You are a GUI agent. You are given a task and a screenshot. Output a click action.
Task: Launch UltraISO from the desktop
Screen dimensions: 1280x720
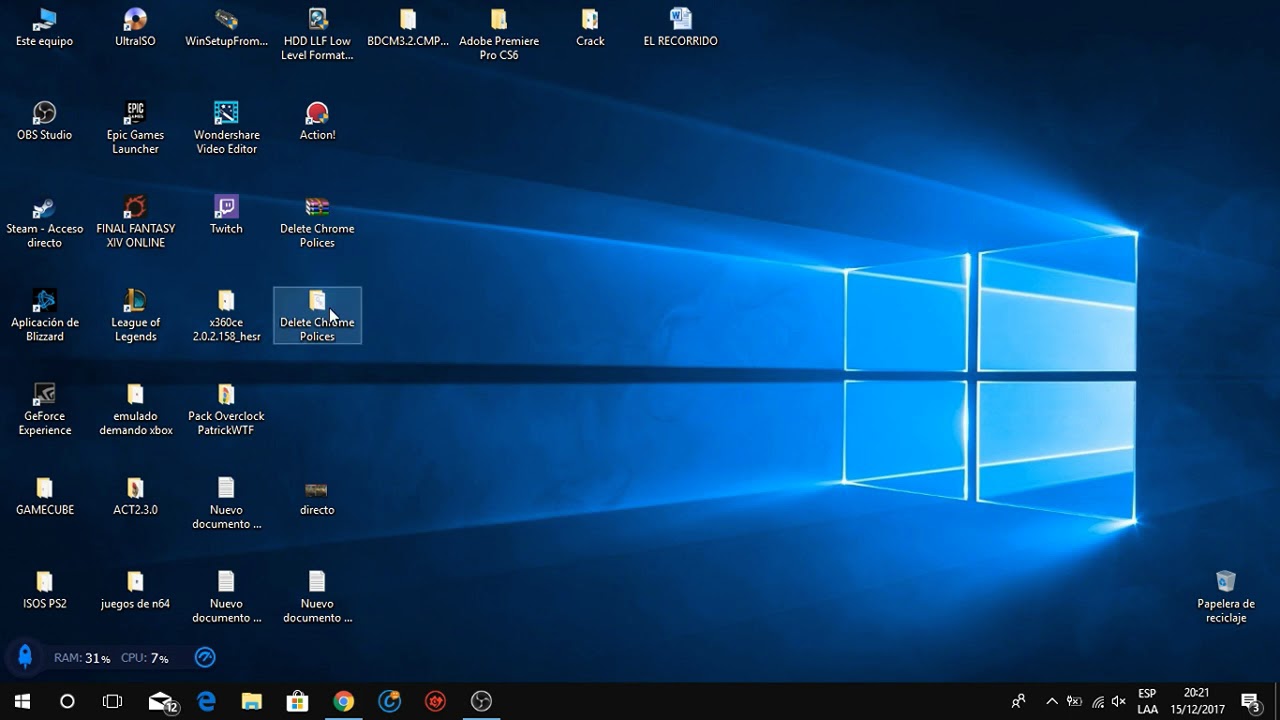(135, 28)
